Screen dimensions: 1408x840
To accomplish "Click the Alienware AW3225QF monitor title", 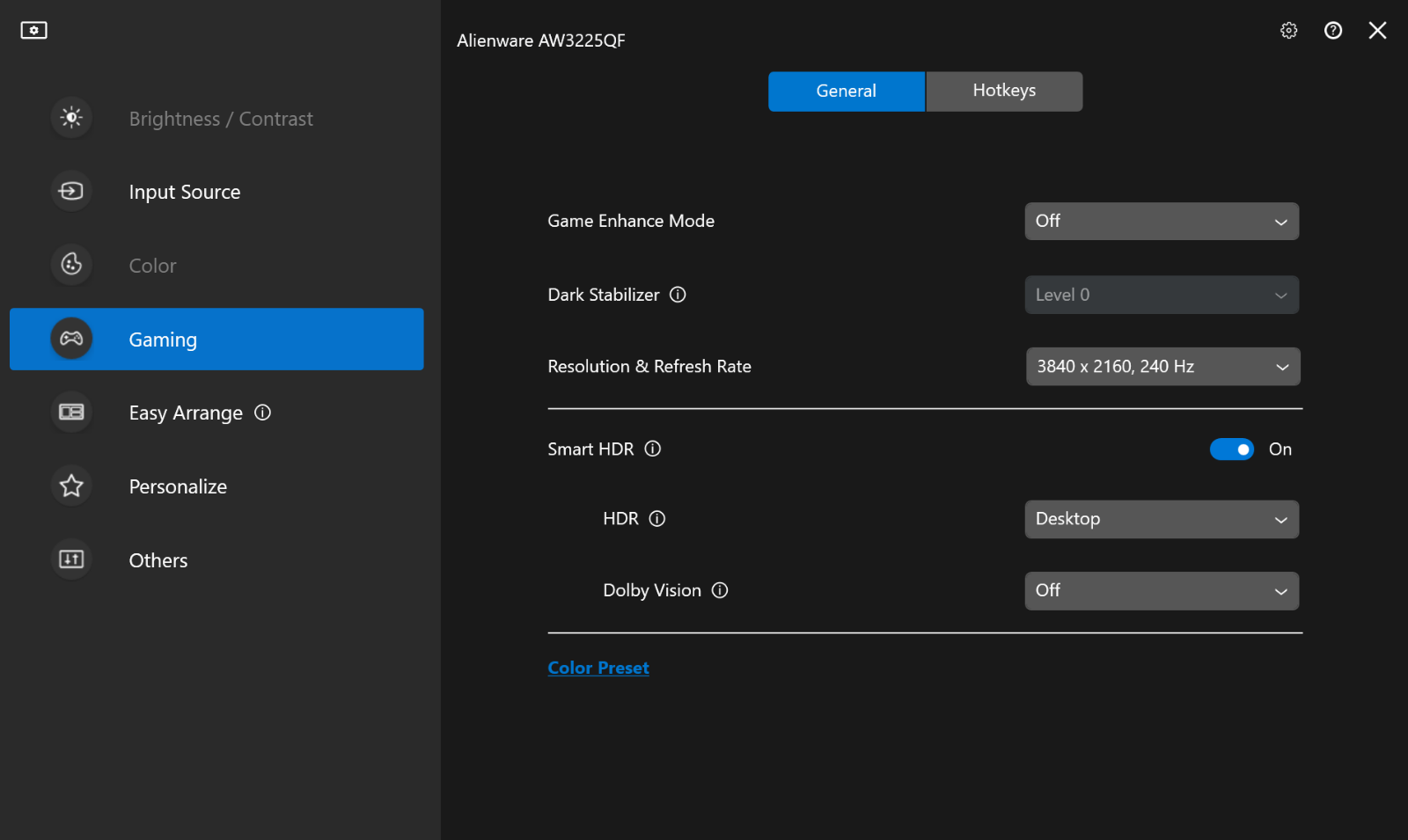I will pos(541,40).
